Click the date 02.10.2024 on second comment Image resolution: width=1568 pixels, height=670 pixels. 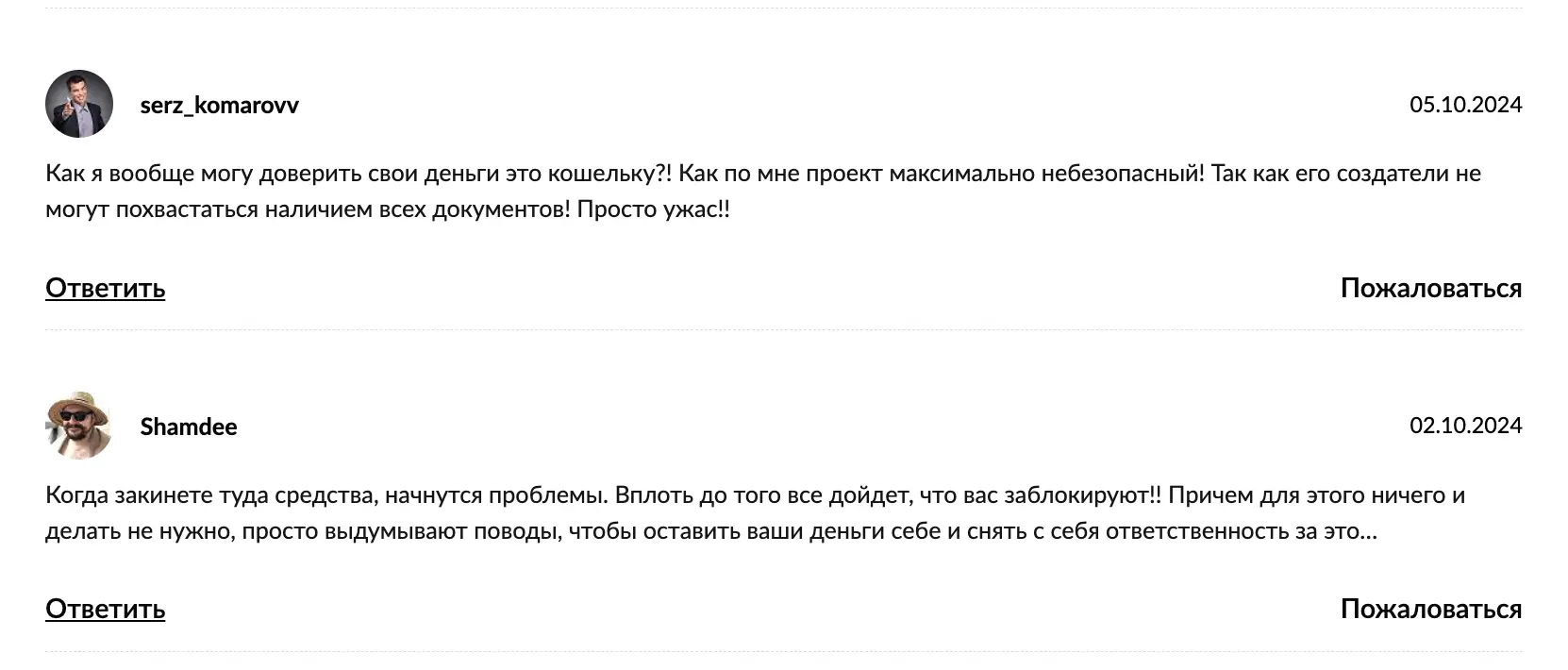tap(1465, 427)
